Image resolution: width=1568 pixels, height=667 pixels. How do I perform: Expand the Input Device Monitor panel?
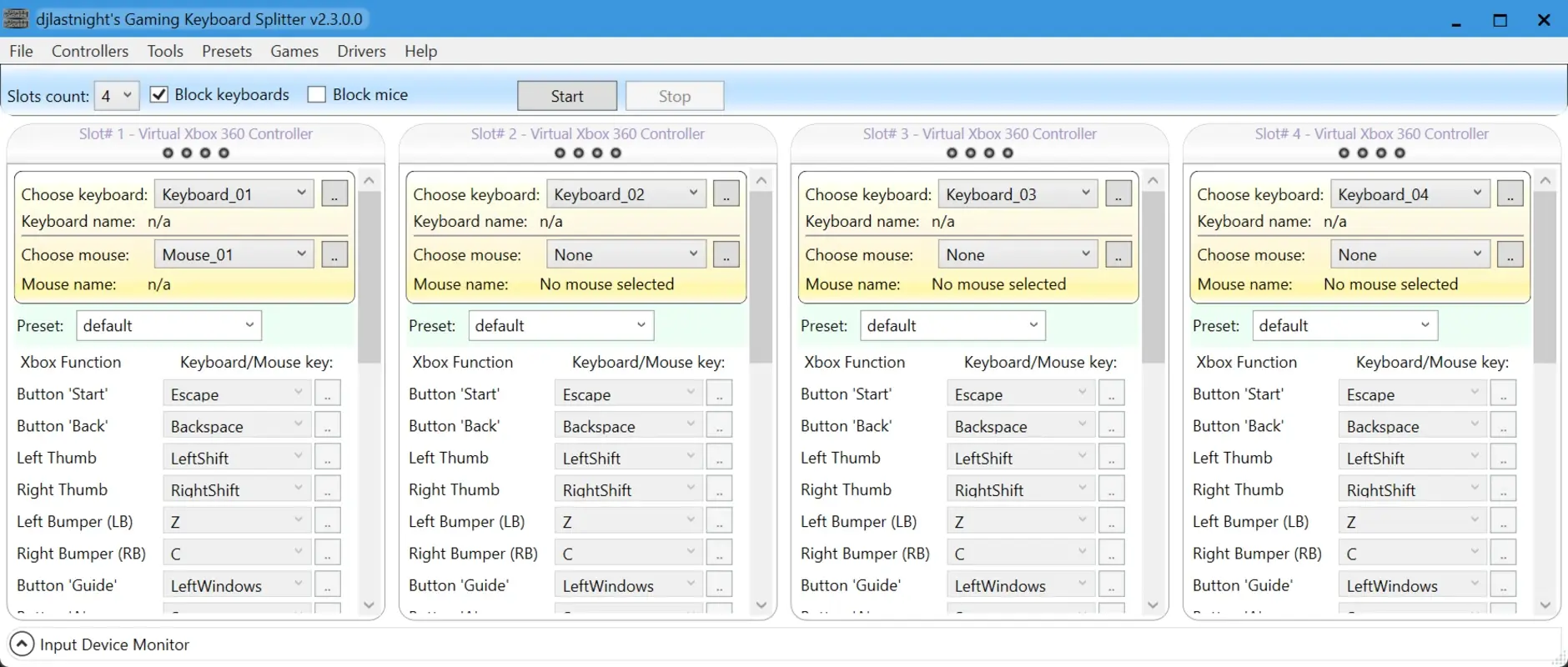pyautogui.click(x=22, y=644)
